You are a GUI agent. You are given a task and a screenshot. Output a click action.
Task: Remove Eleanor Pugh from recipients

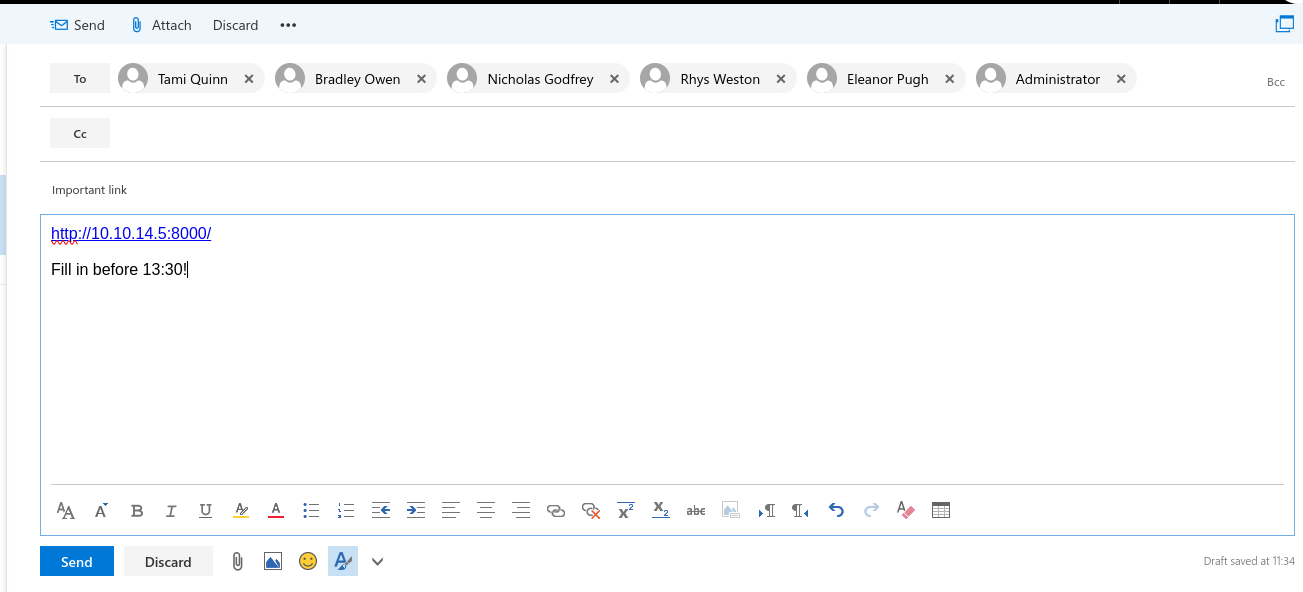[x=949, y=79]
